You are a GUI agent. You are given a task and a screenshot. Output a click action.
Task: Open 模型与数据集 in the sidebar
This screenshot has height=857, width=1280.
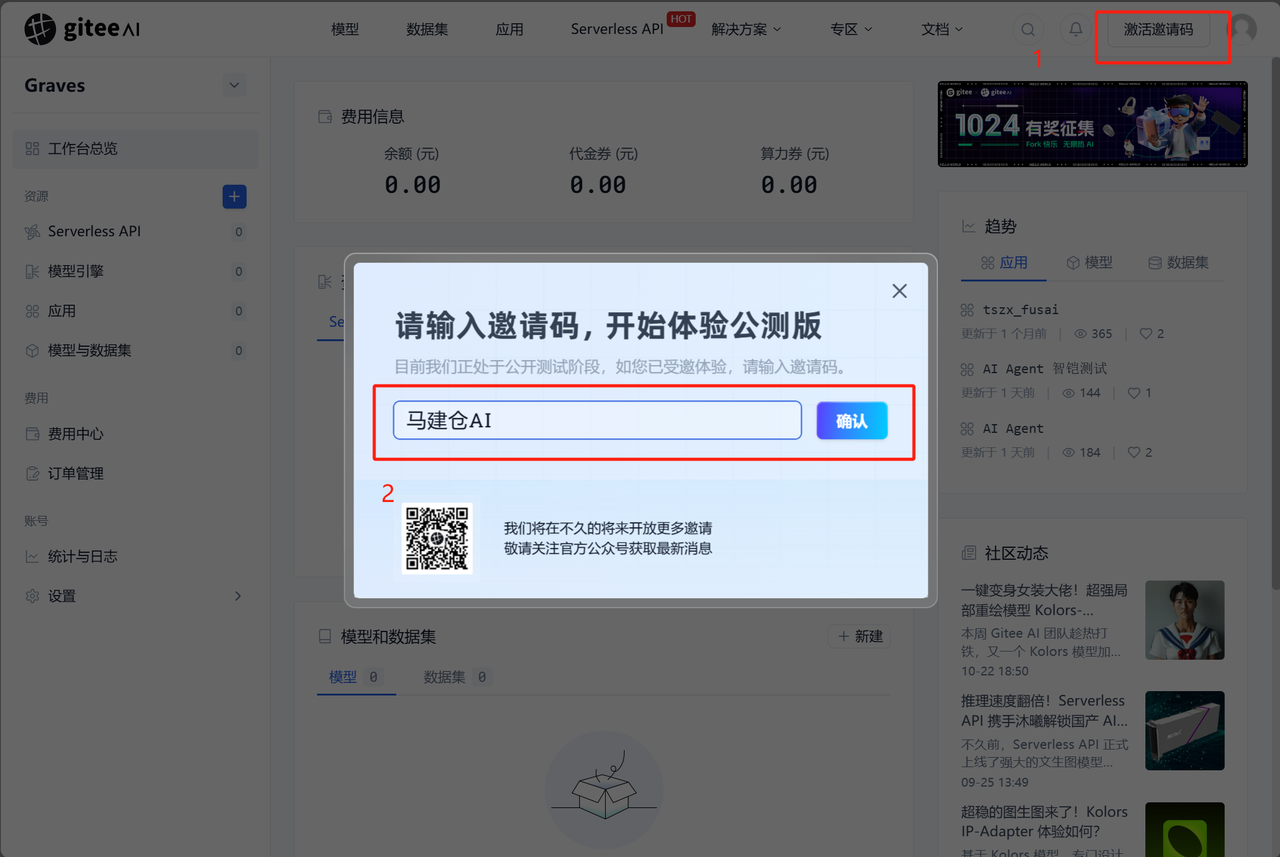[135, 350]
